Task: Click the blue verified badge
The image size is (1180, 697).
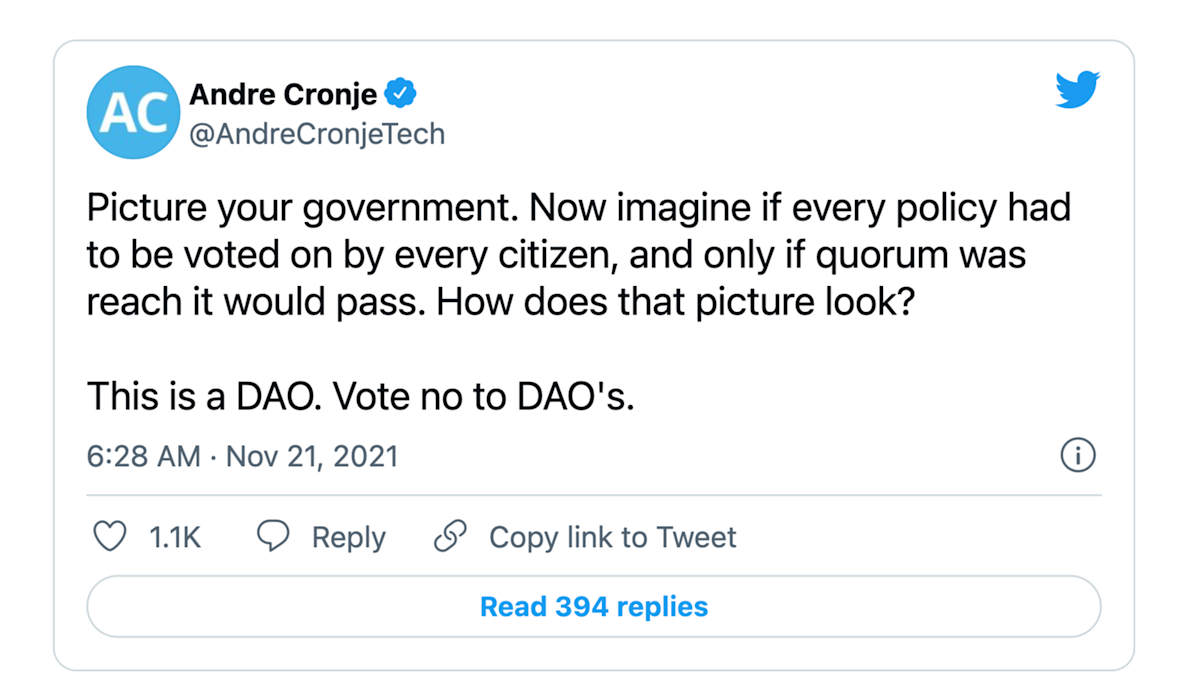Action: pyautogui.click(x=400, y=93)
